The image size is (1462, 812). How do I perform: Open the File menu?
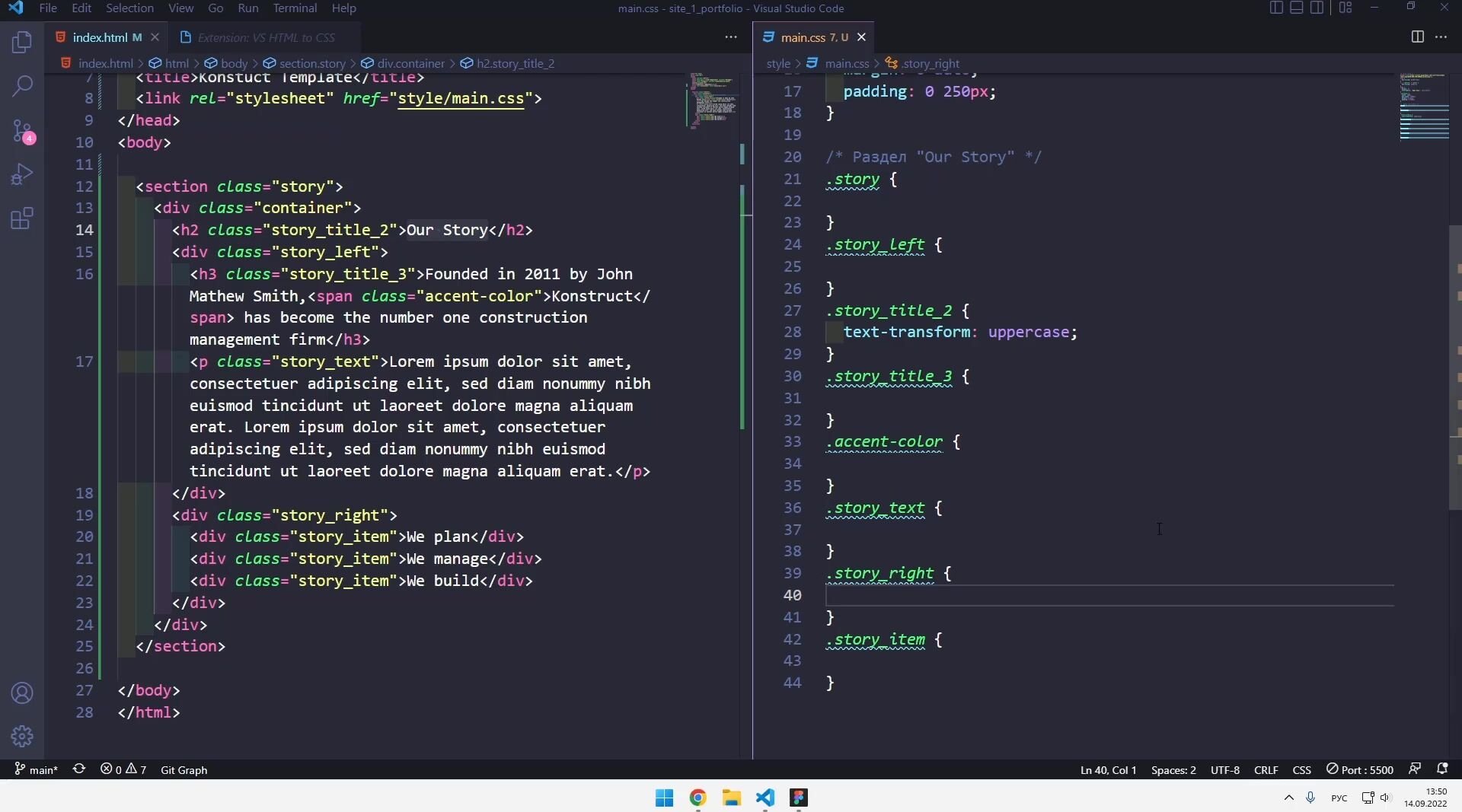click(x=48, y=8)
